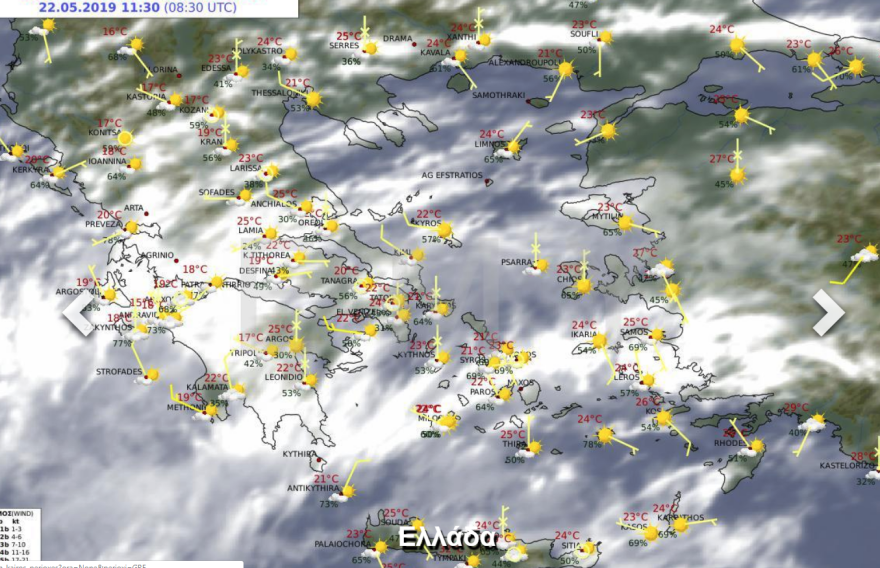Image resolution: width=880 pixels, height=568 pixels.
Task: Select the KYTHIRA label
Action: coord(300,454)
